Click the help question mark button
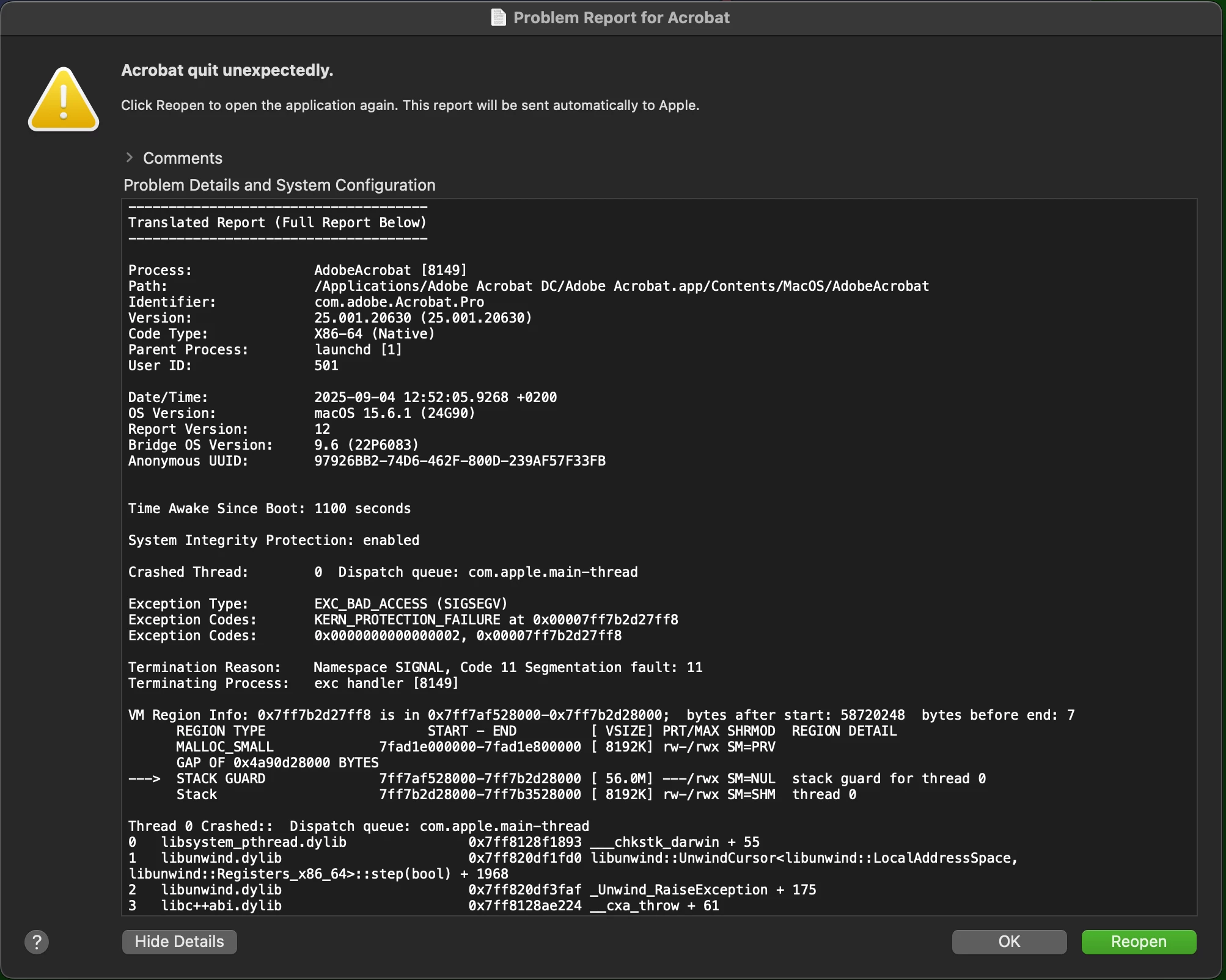 point(37,942)
